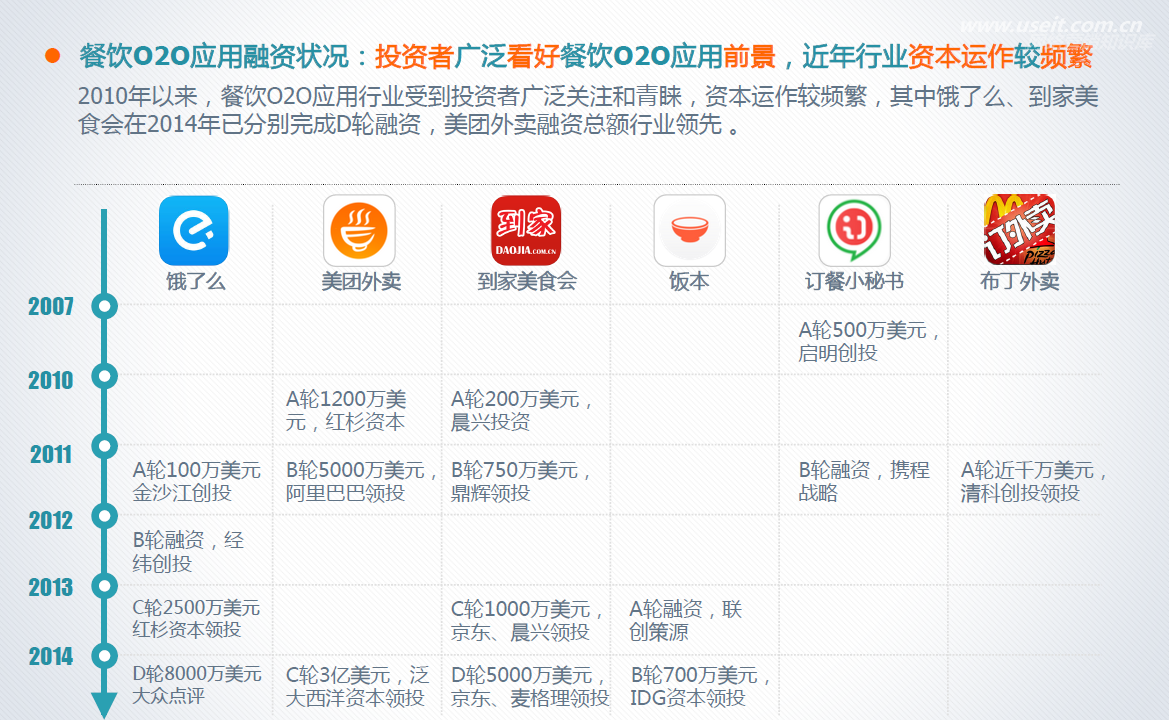Click the 2007 year label

click(51, 306)
